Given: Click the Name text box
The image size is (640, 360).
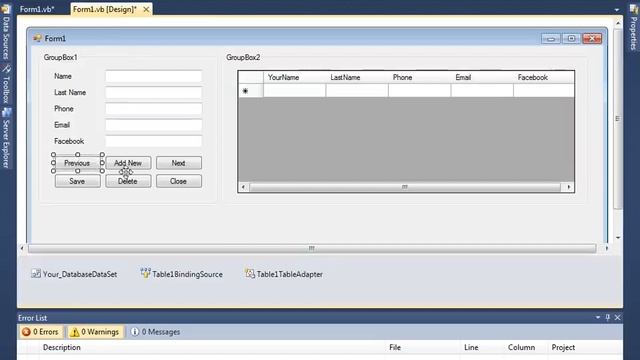Looking at the screenshot, I should 153,76.
